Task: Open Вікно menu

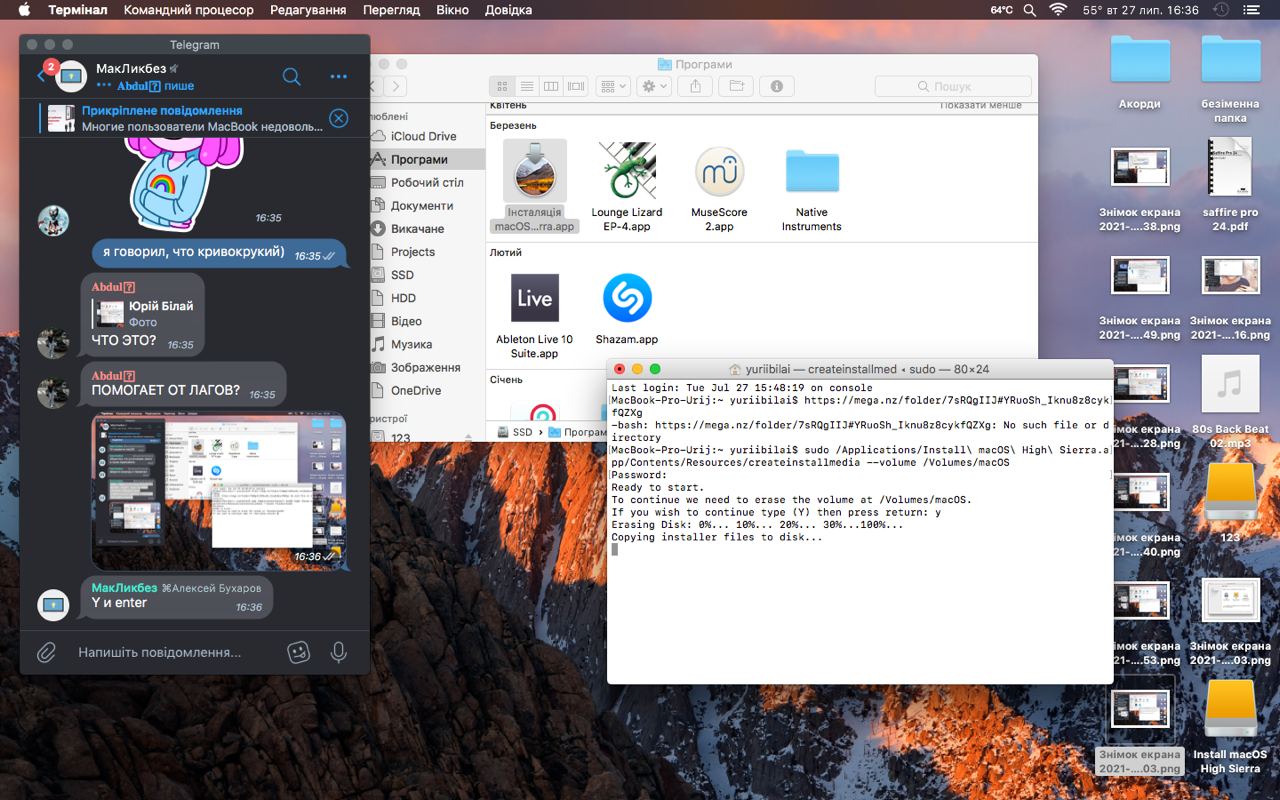Action: pyautogui.click(x=453, y=10)
